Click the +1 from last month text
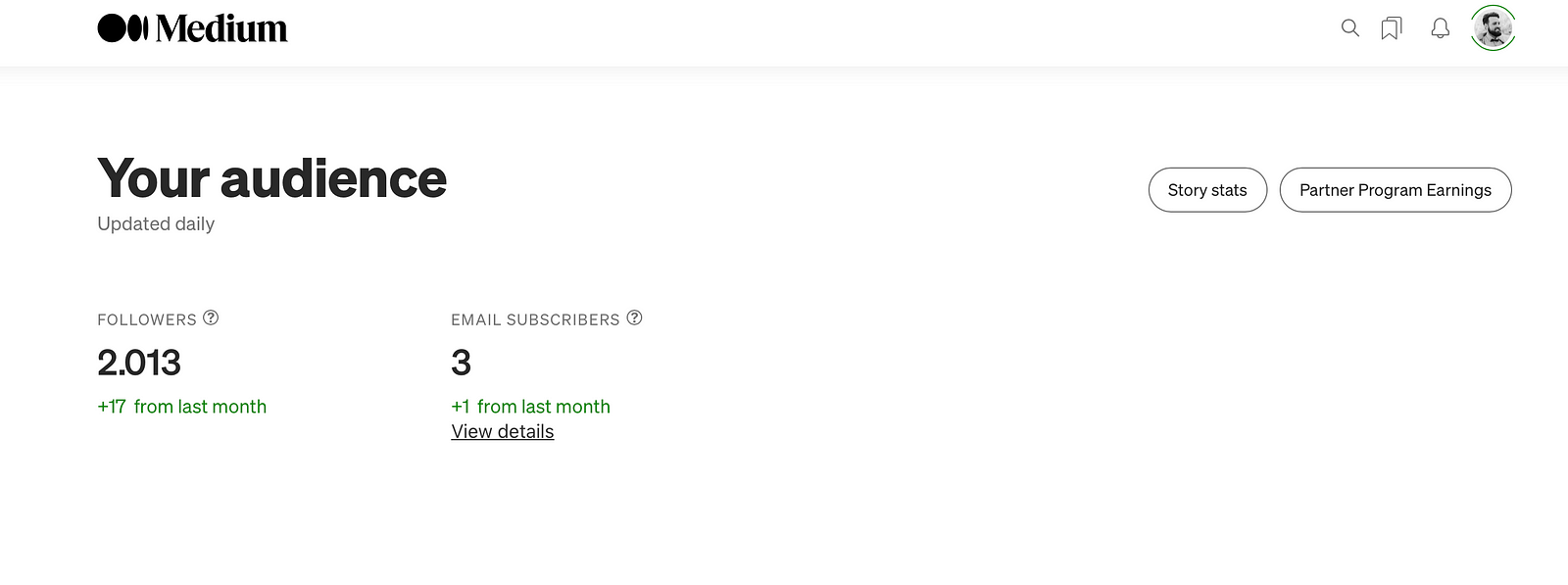 point(530,407)
